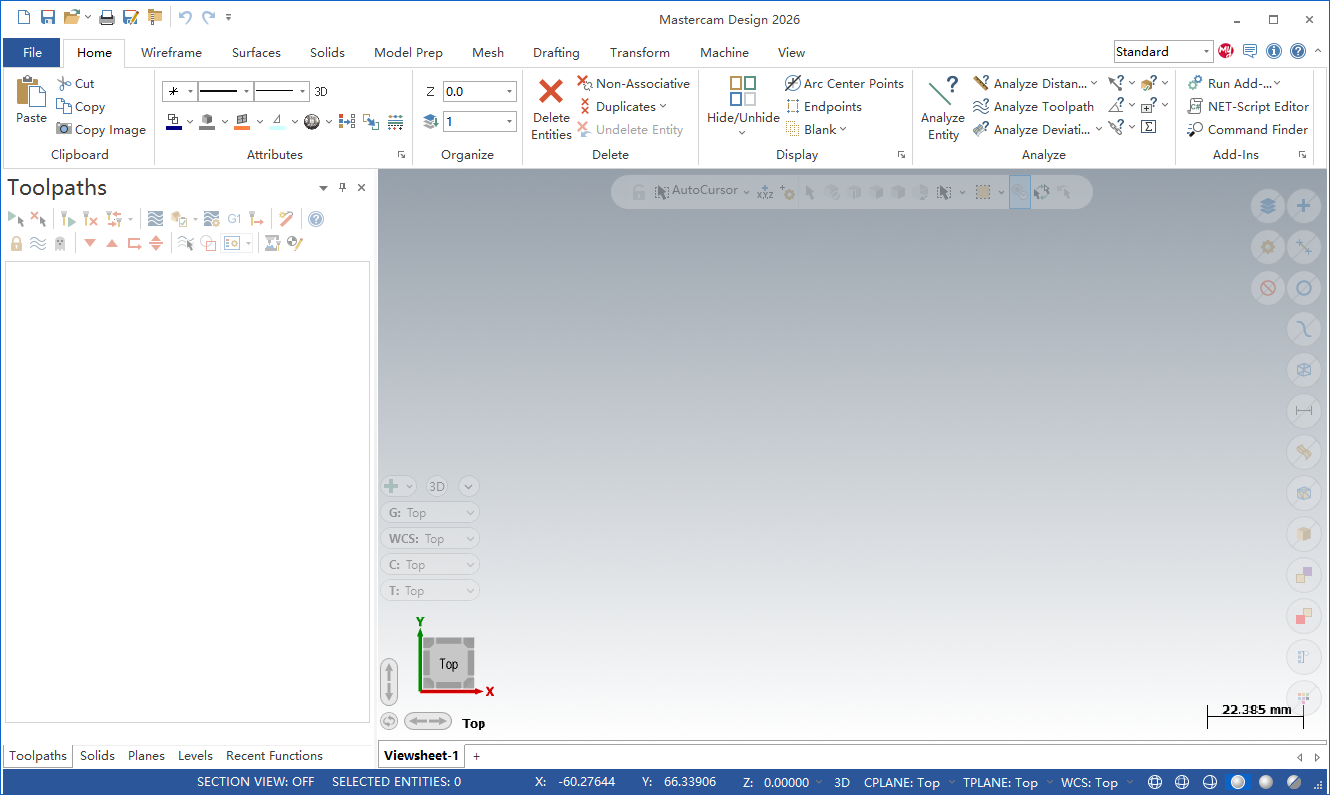Pin the Toolpaths panel with auto-hide

coord(342,188)
